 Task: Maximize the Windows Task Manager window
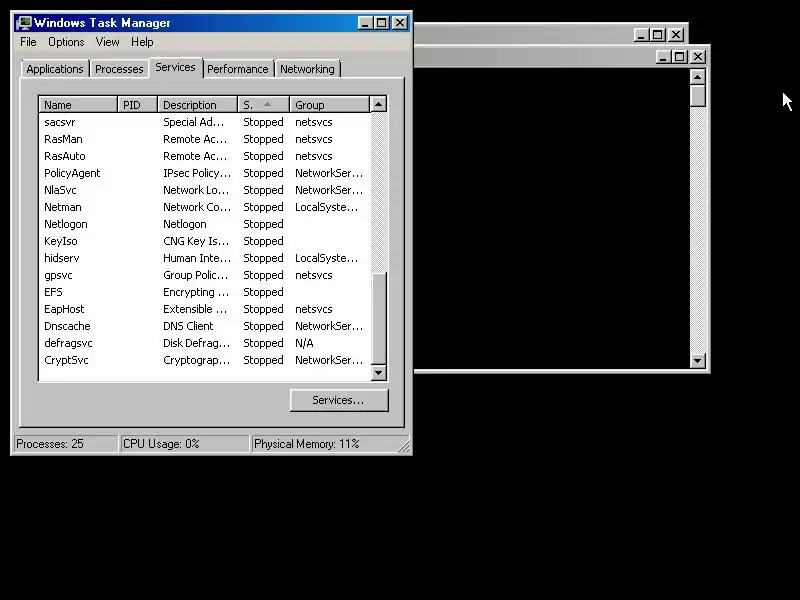tap(381, 23)
